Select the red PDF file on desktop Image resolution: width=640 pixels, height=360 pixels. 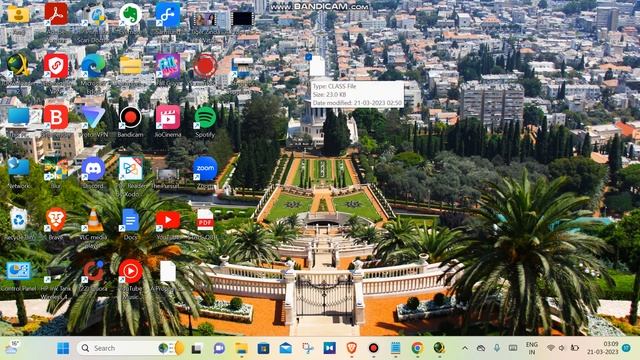pyautogui.click(x=205, y=220)
